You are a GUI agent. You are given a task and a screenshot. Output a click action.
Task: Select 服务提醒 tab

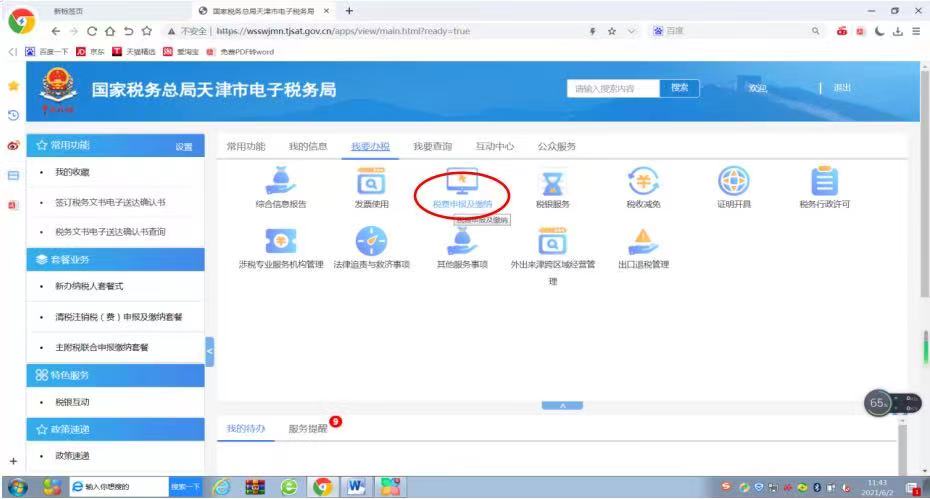[x=308, y=428]
